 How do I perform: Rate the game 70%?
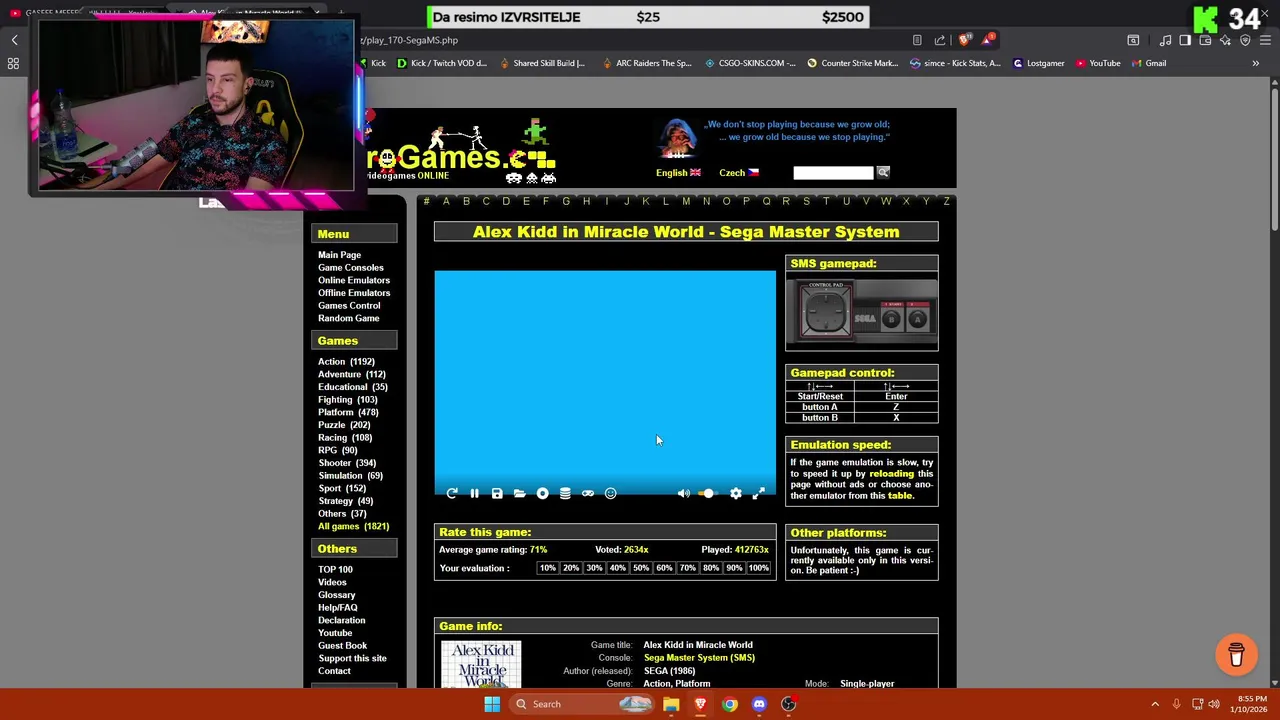pos(687,568)
